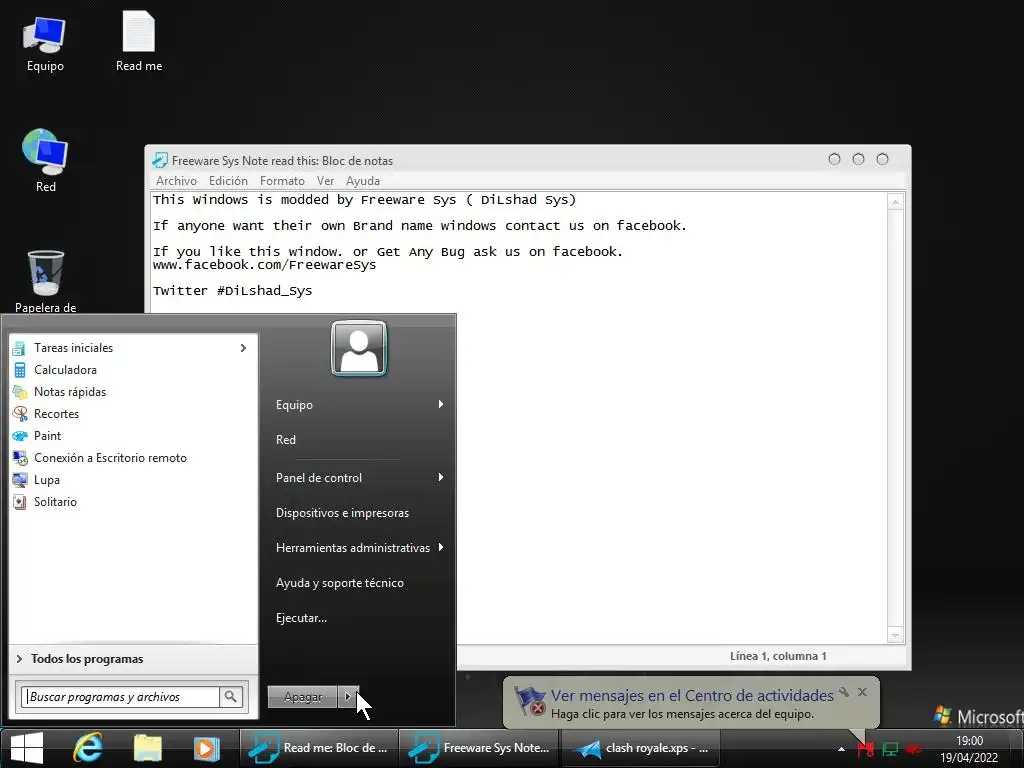Click the Notepad window title icon
The image size is (1024, 768).
(160, 160)
